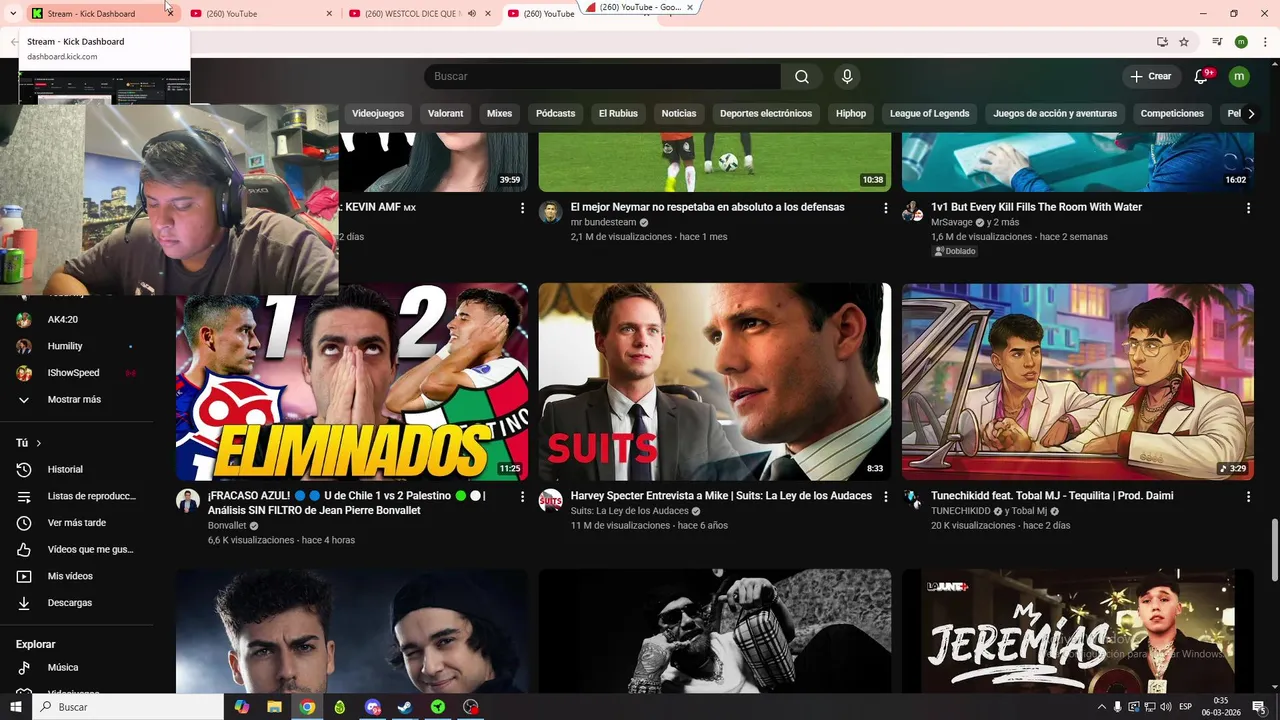The width and height of the screenshot is (1280, 720).
Task: Show next category chips arrow
Action: click(x=1250, y=114)
